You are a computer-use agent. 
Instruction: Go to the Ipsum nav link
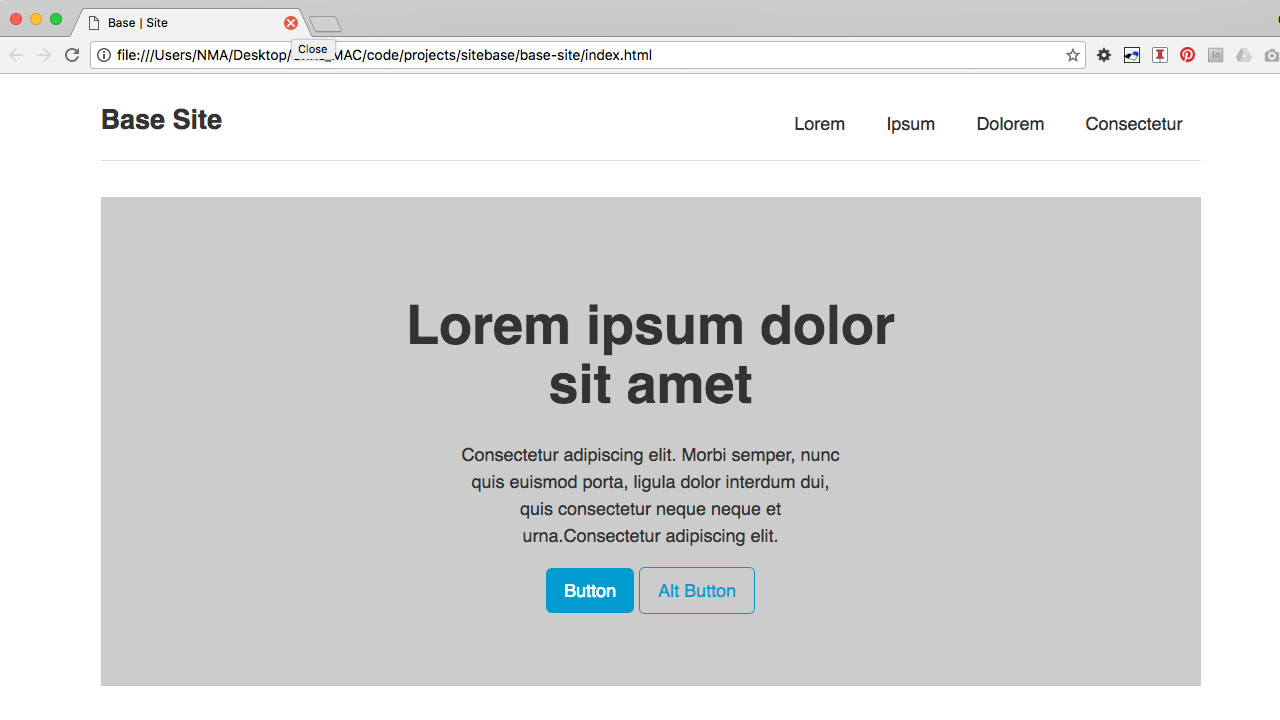tap(910, 124)
